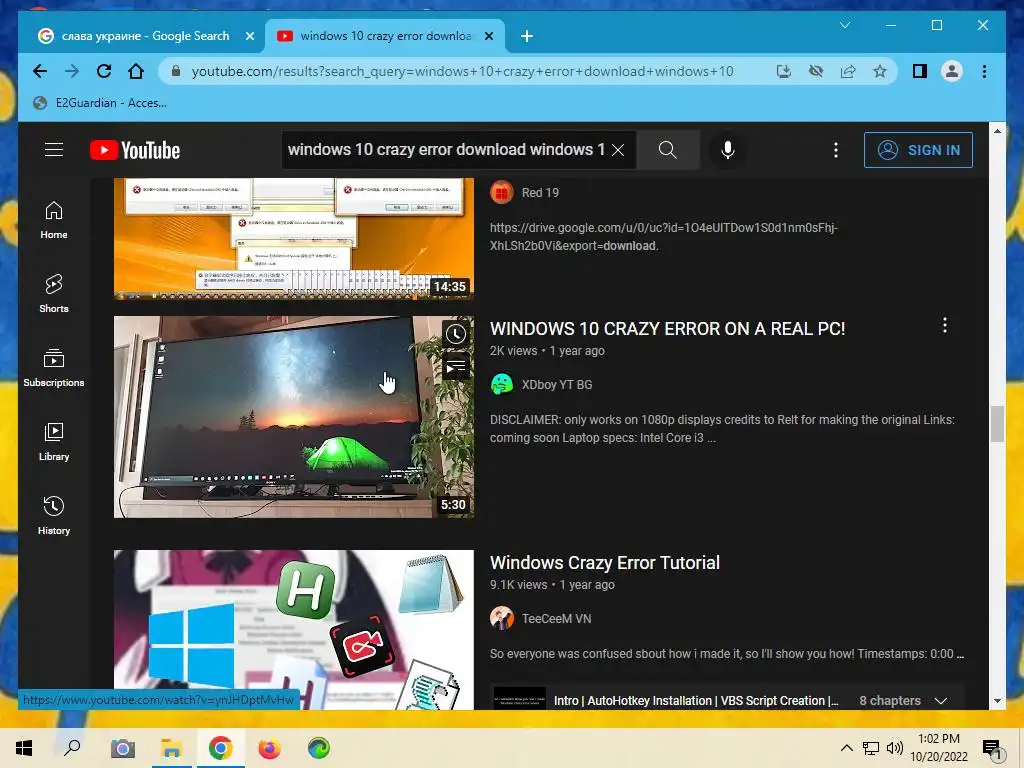Install app via address bar download icon
The height and width of the screenshot is (768, 1024).
(784, 71)
